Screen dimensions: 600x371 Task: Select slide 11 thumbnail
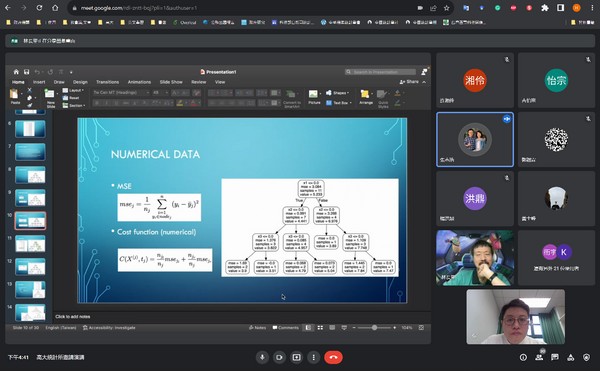(x=30, y=244)
